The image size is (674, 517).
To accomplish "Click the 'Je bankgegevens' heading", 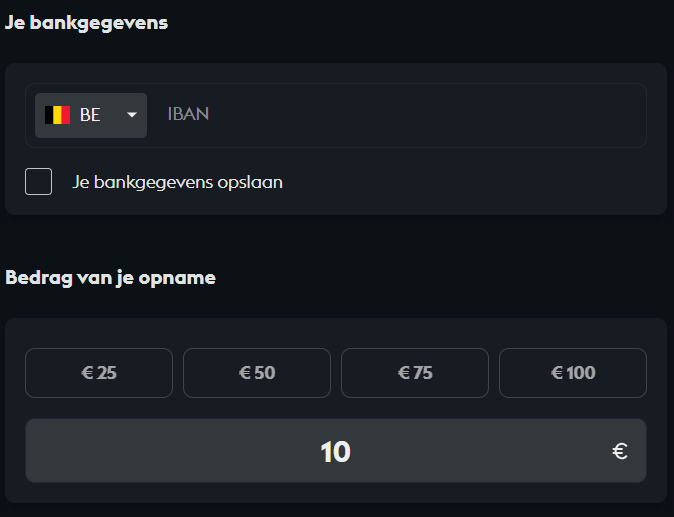I will (x=86, y=23).
